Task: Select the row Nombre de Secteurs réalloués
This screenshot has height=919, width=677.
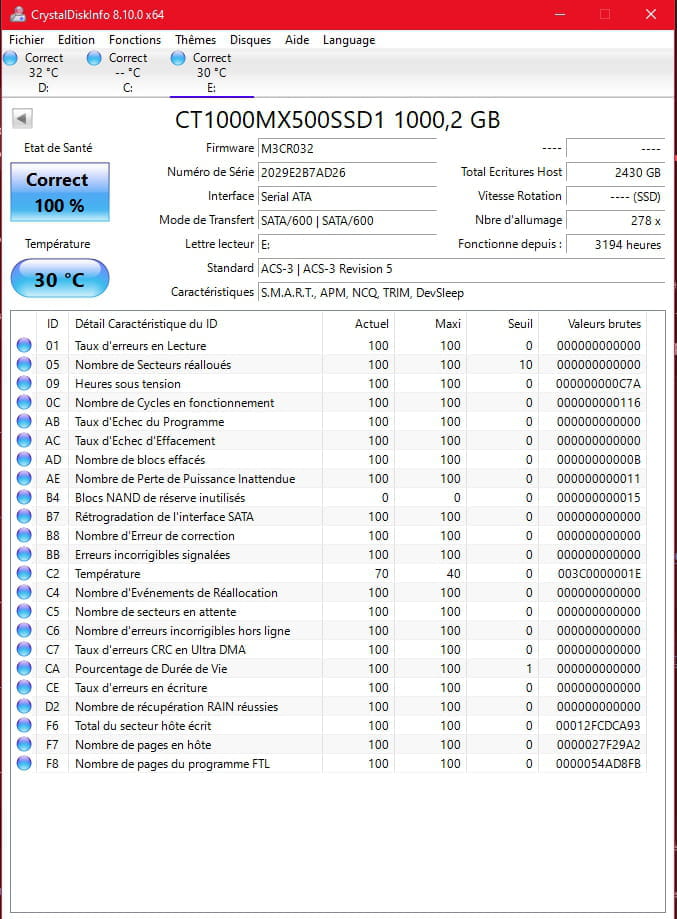Action: 329,364
